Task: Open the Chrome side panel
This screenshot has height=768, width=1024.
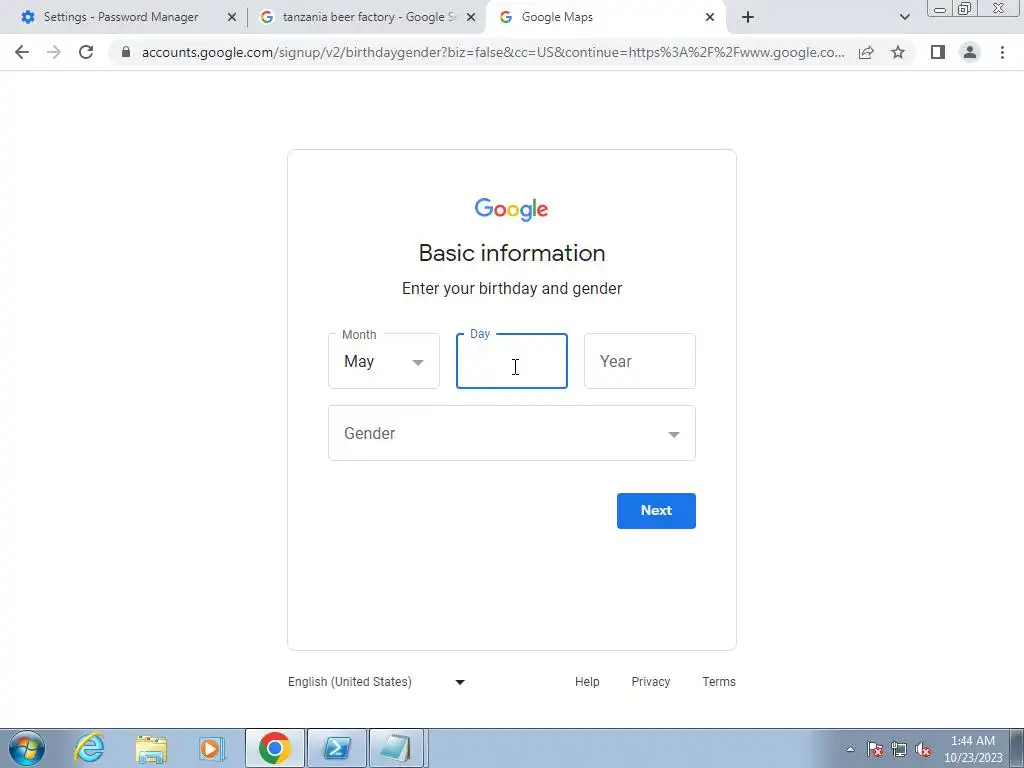Action: 938,52
